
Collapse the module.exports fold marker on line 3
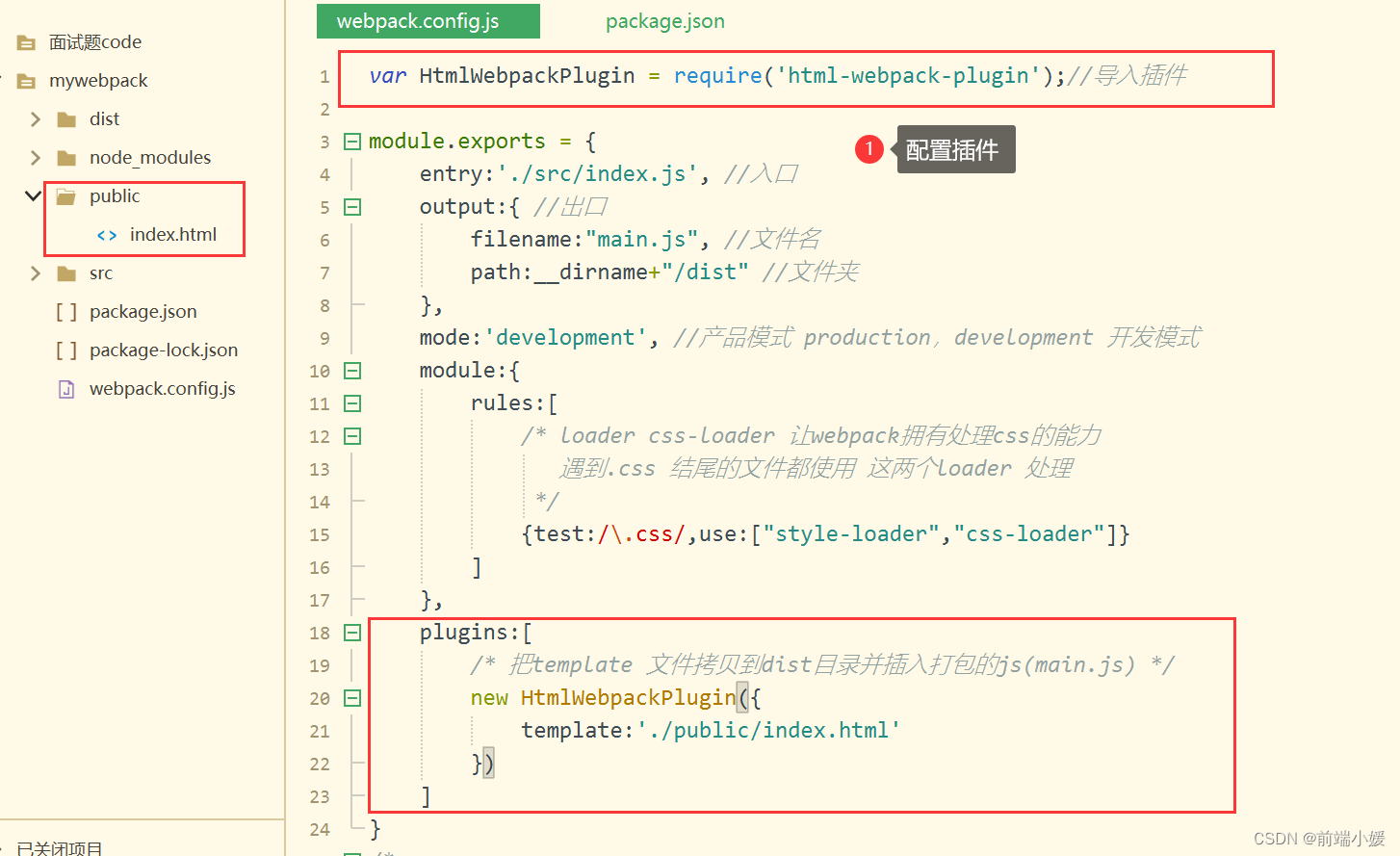352,142
